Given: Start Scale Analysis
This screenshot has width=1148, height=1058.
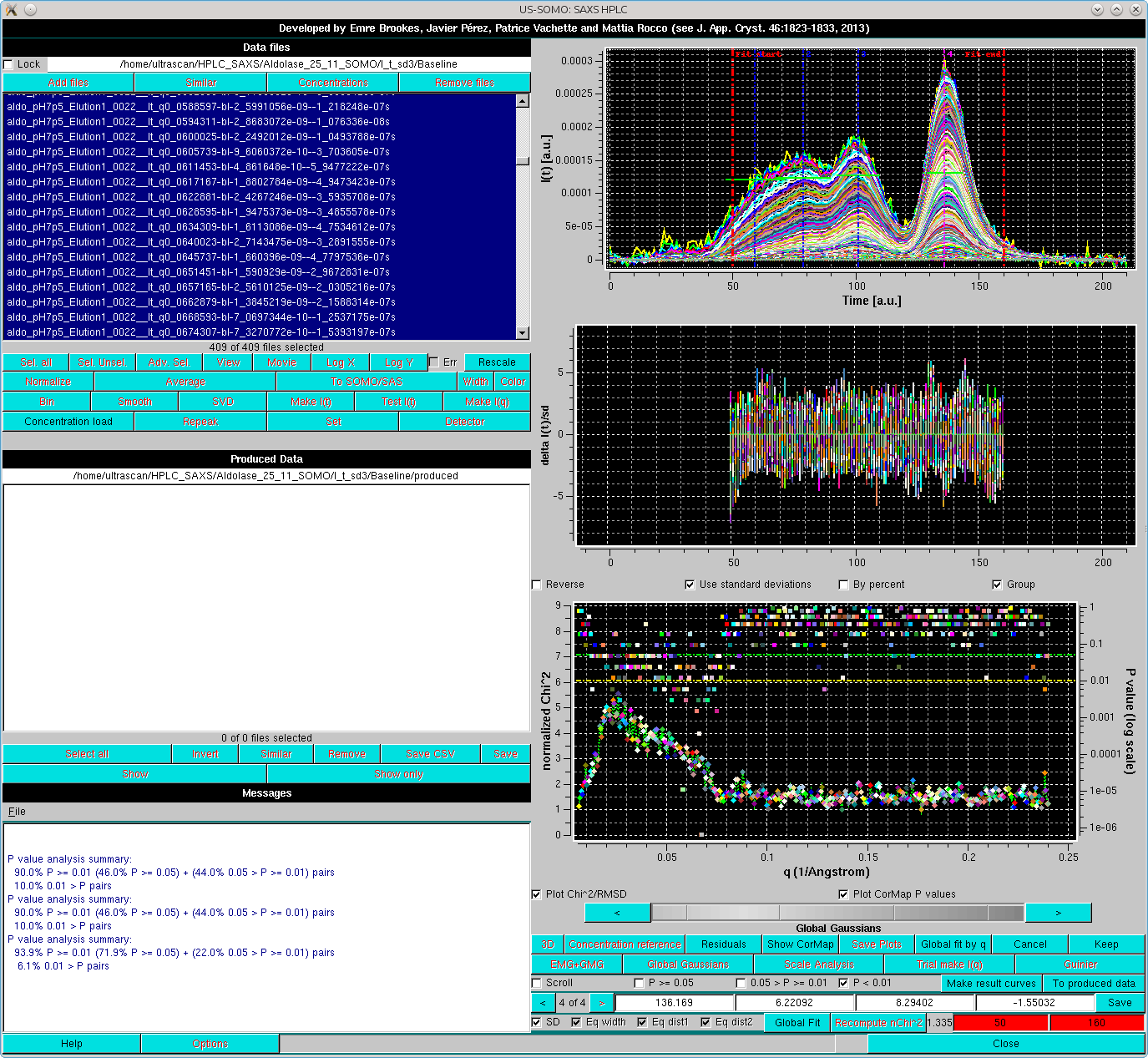Looking at the screenshot, I should coord(819,964).
